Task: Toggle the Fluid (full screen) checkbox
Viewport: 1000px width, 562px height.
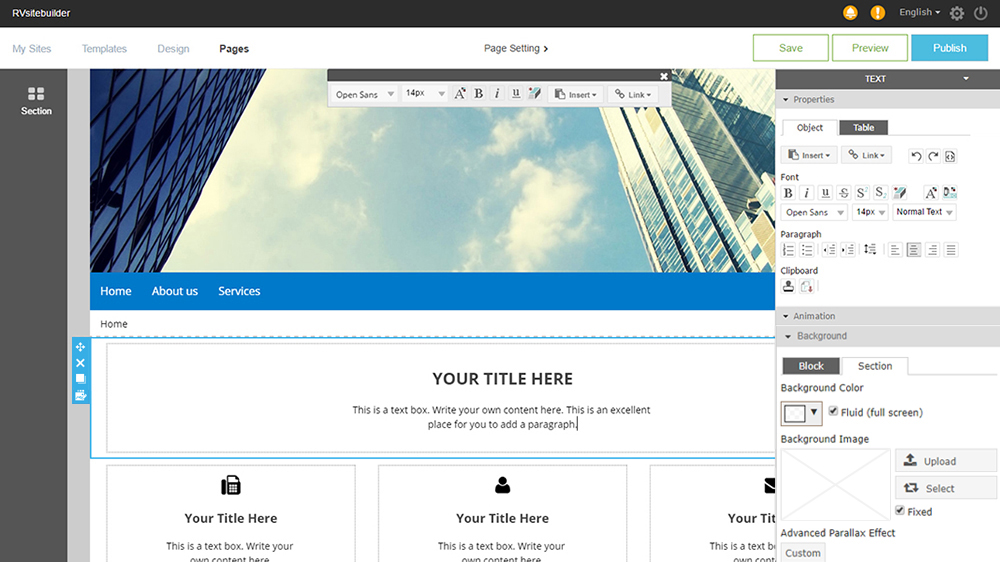Action: [833, 412]
